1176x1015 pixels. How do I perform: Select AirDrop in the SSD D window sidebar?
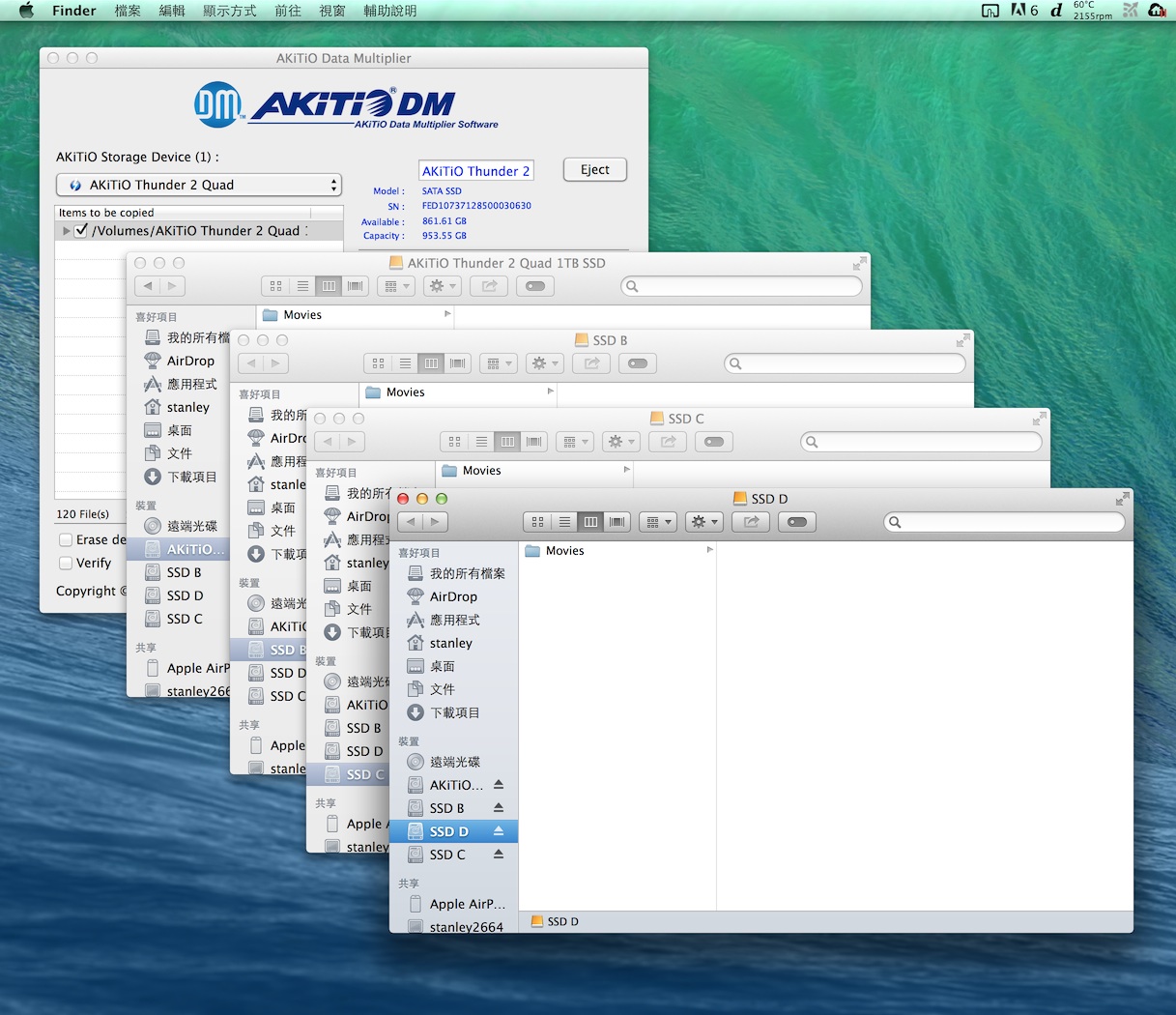pyautogui.click(x=453, y=596)
